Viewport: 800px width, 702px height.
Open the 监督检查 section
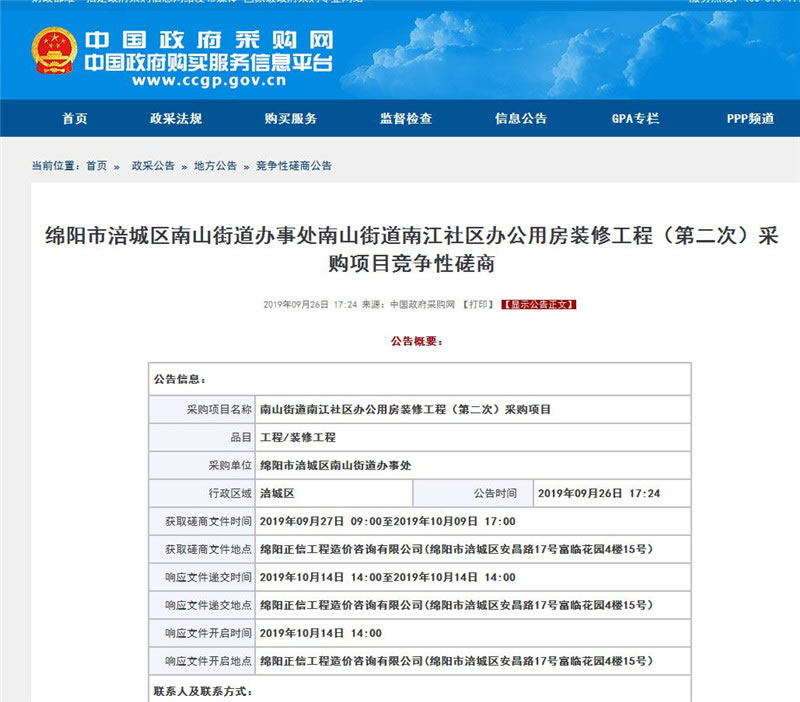406,119
